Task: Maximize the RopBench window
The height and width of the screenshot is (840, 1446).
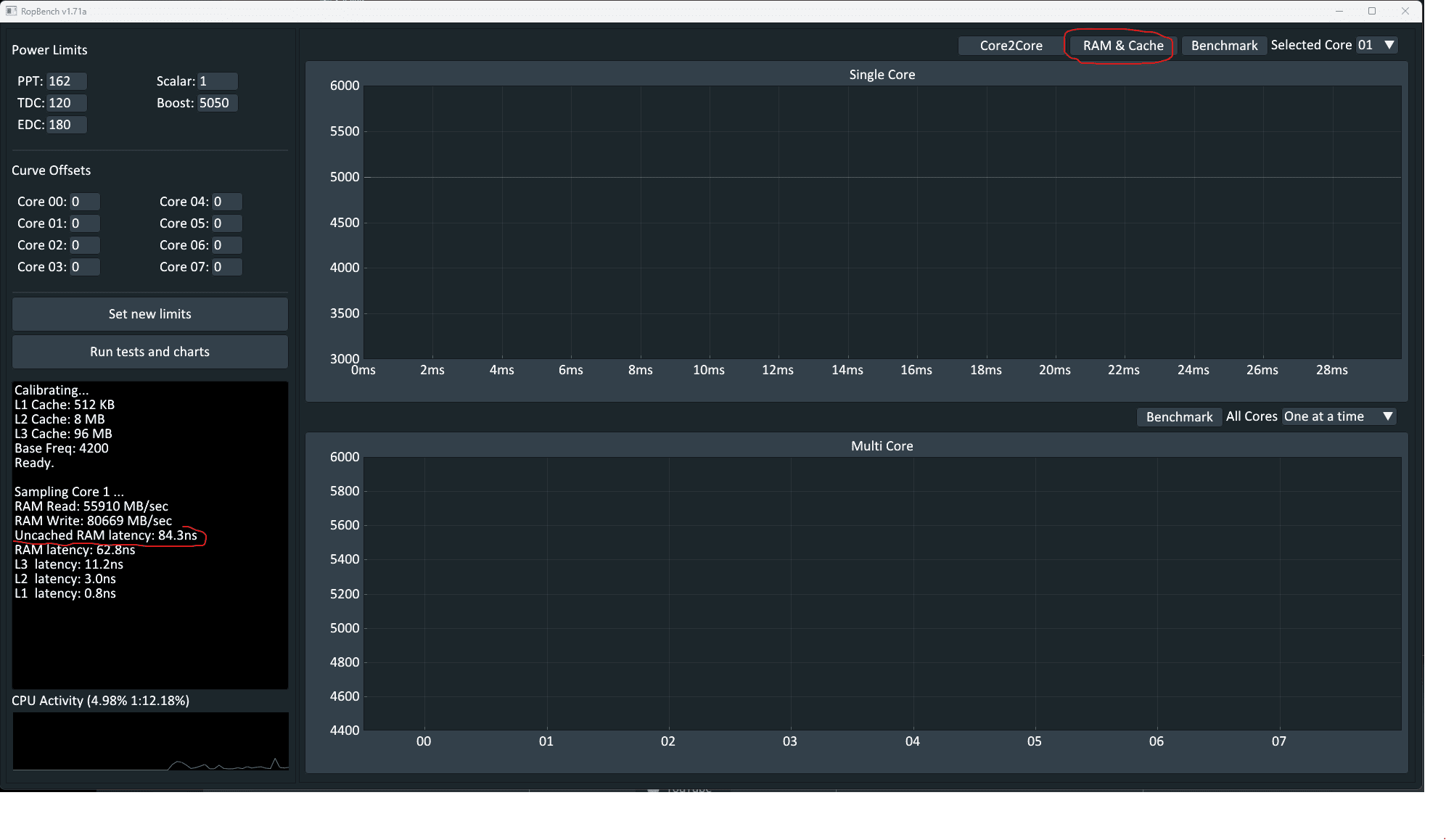Action: pos(1372,11)
